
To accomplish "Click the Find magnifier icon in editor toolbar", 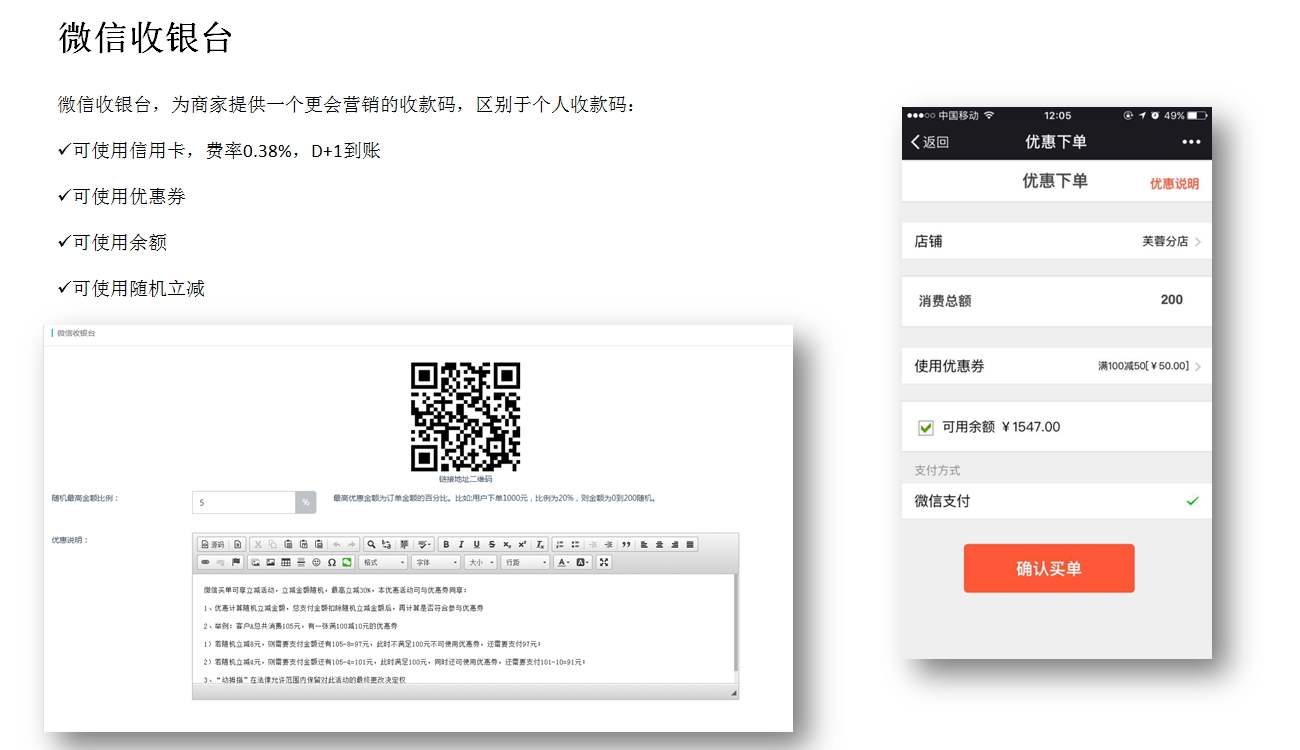I will (371, 544).
